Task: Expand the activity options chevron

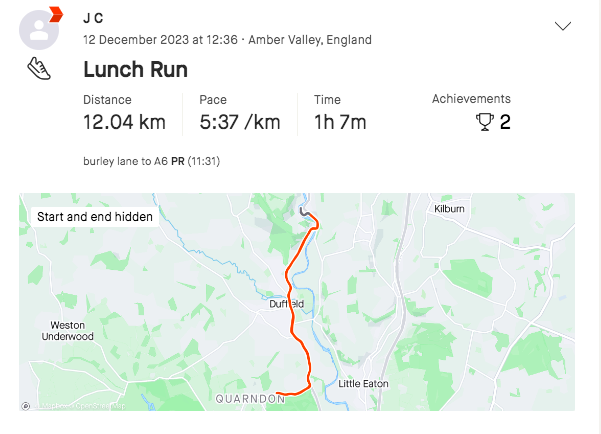Action: point(563,26)
